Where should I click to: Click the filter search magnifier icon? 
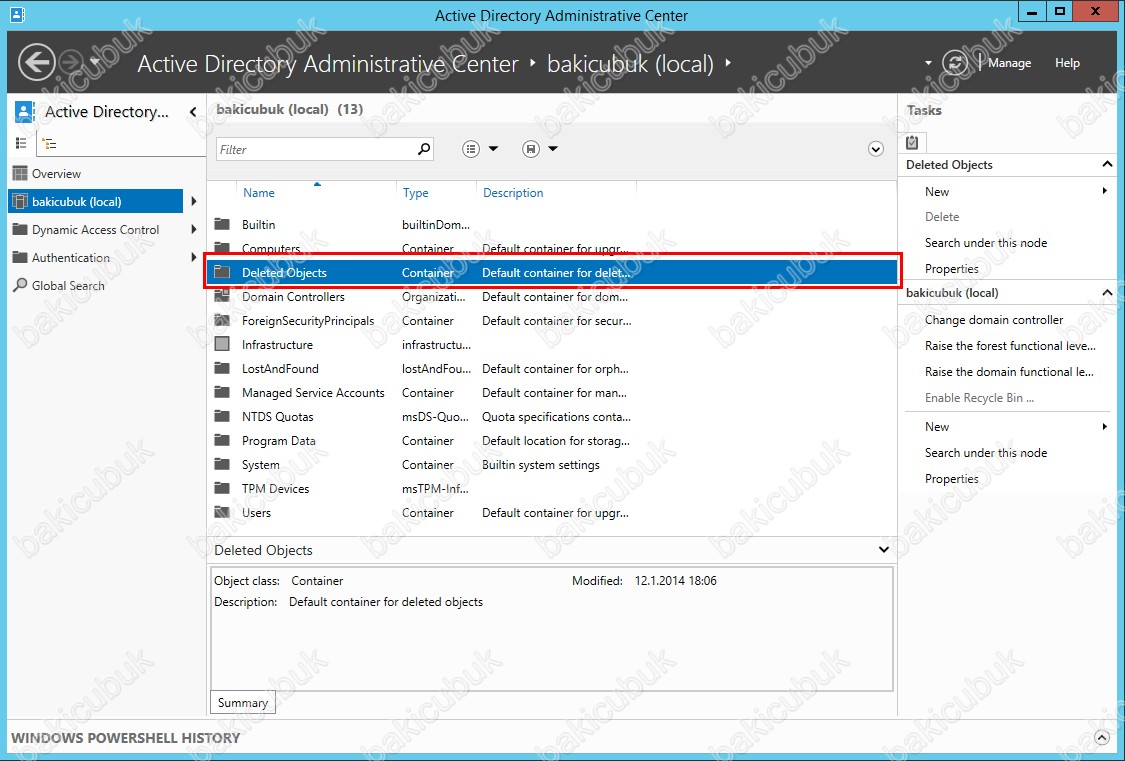[424, 149]
